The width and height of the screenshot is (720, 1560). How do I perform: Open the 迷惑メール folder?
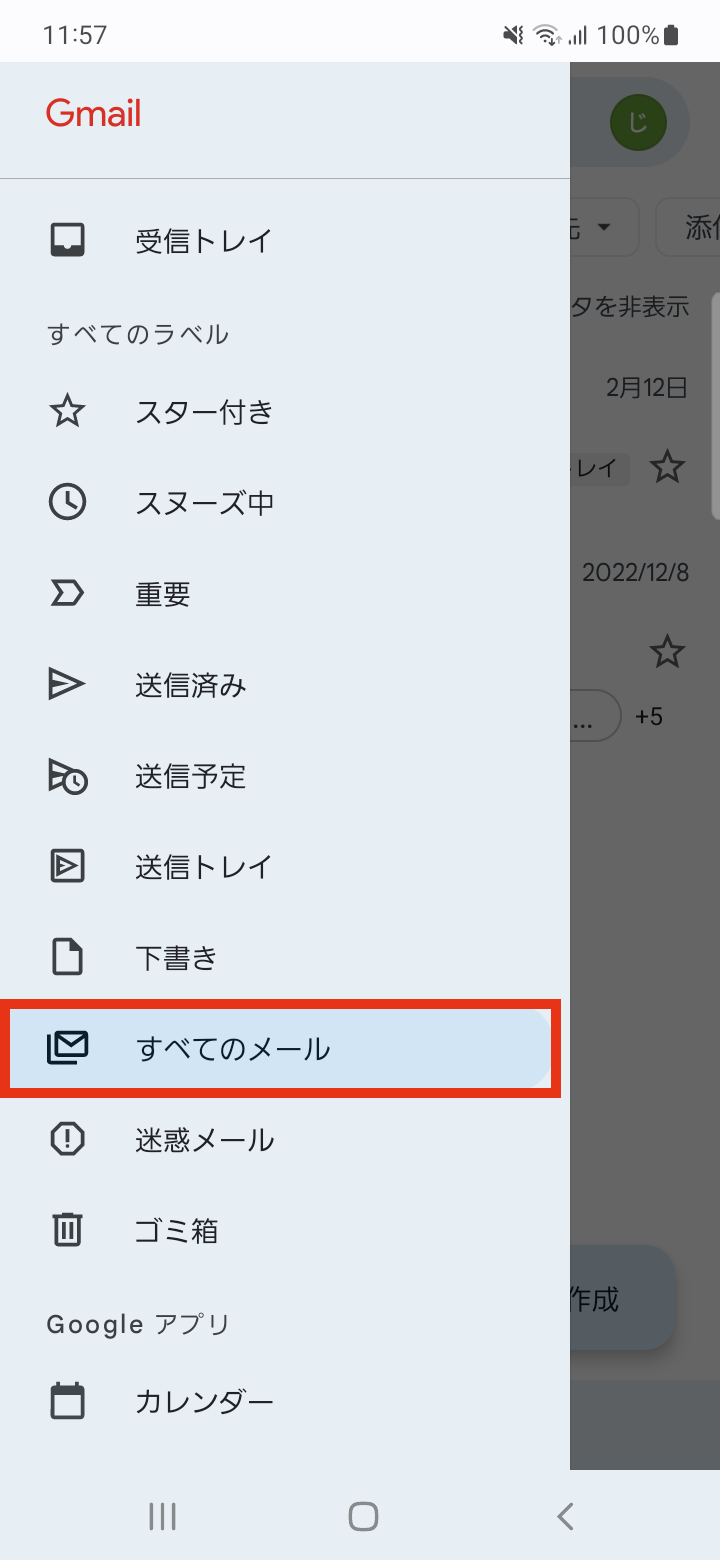(x=285, y=1139)
